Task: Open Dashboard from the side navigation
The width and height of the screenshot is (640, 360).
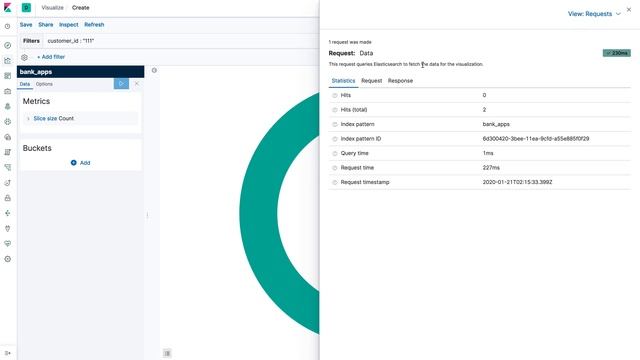Action: pyautogui.click(x=7, y=76)
